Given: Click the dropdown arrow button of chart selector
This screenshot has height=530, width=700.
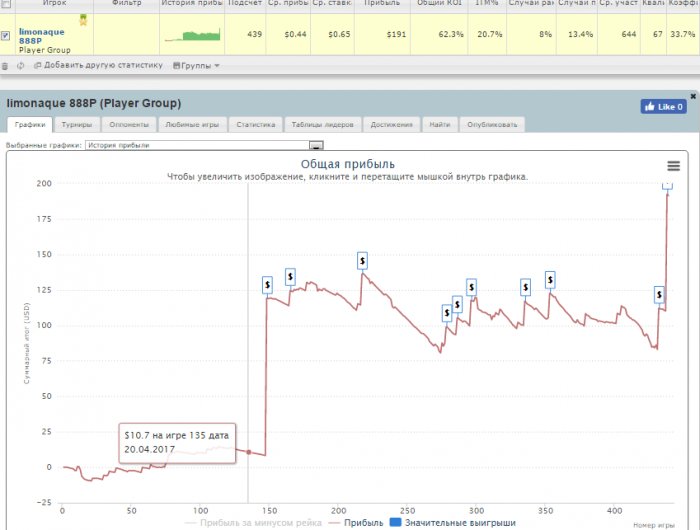Looking at the screenshot, I should coord(316,146).
